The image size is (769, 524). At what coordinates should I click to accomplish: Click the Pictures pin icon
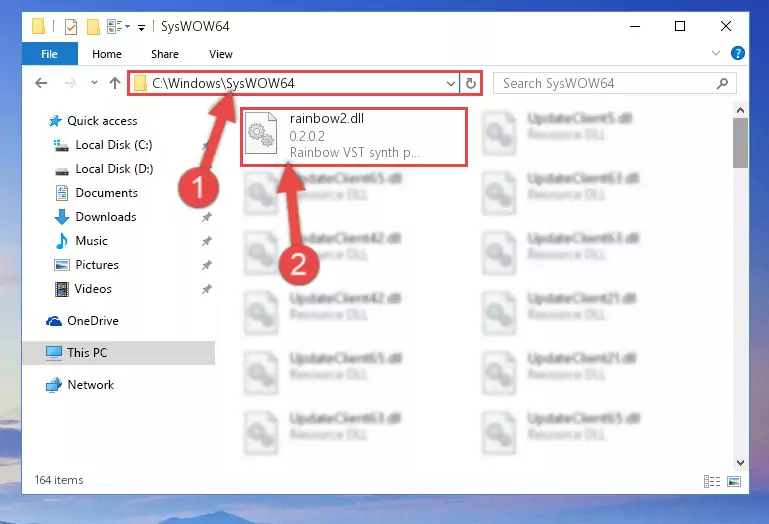(x=206, y=265)
